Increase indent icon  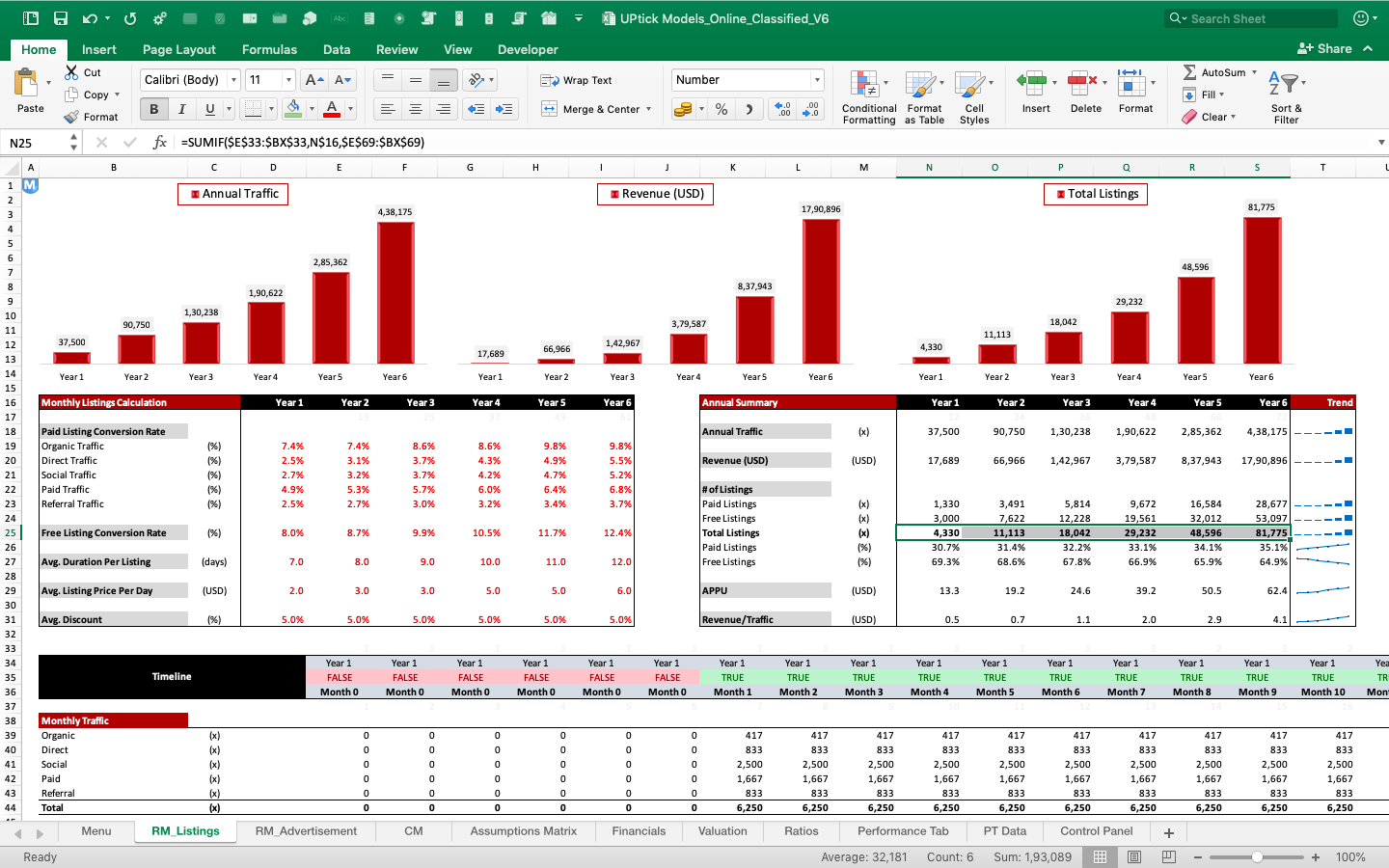(504, 109)
